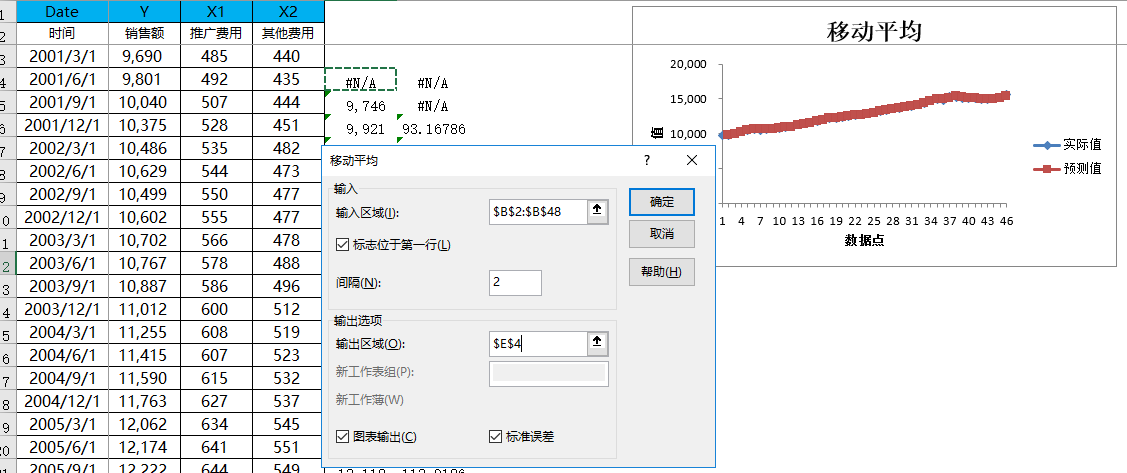
Task: Select the 时间 cell
Action: [62, 33]
